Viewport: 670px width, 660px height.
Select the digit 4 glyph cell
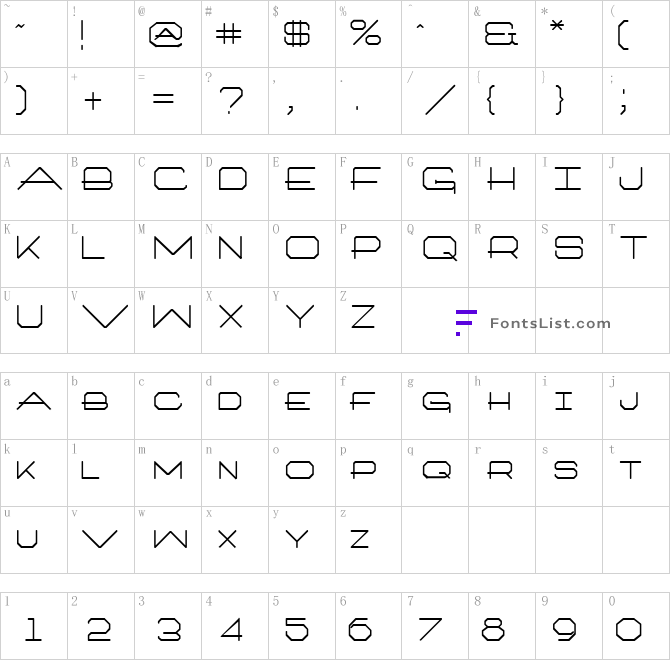click(x=235, y=626)
